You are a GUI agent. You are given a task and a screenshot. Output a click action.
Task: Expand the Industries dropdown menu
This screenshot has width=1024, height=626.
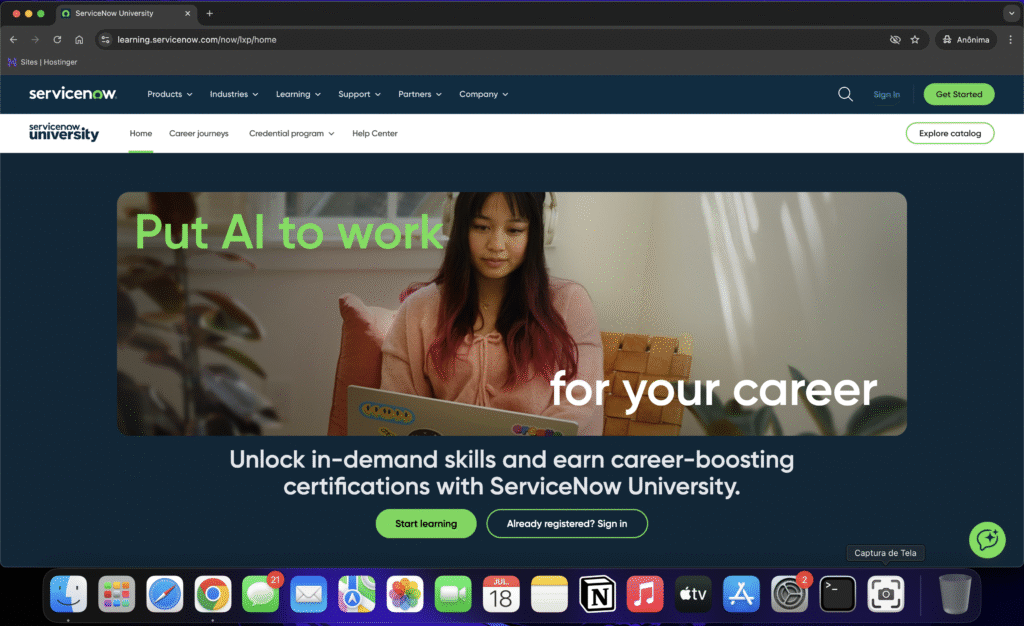234,94
